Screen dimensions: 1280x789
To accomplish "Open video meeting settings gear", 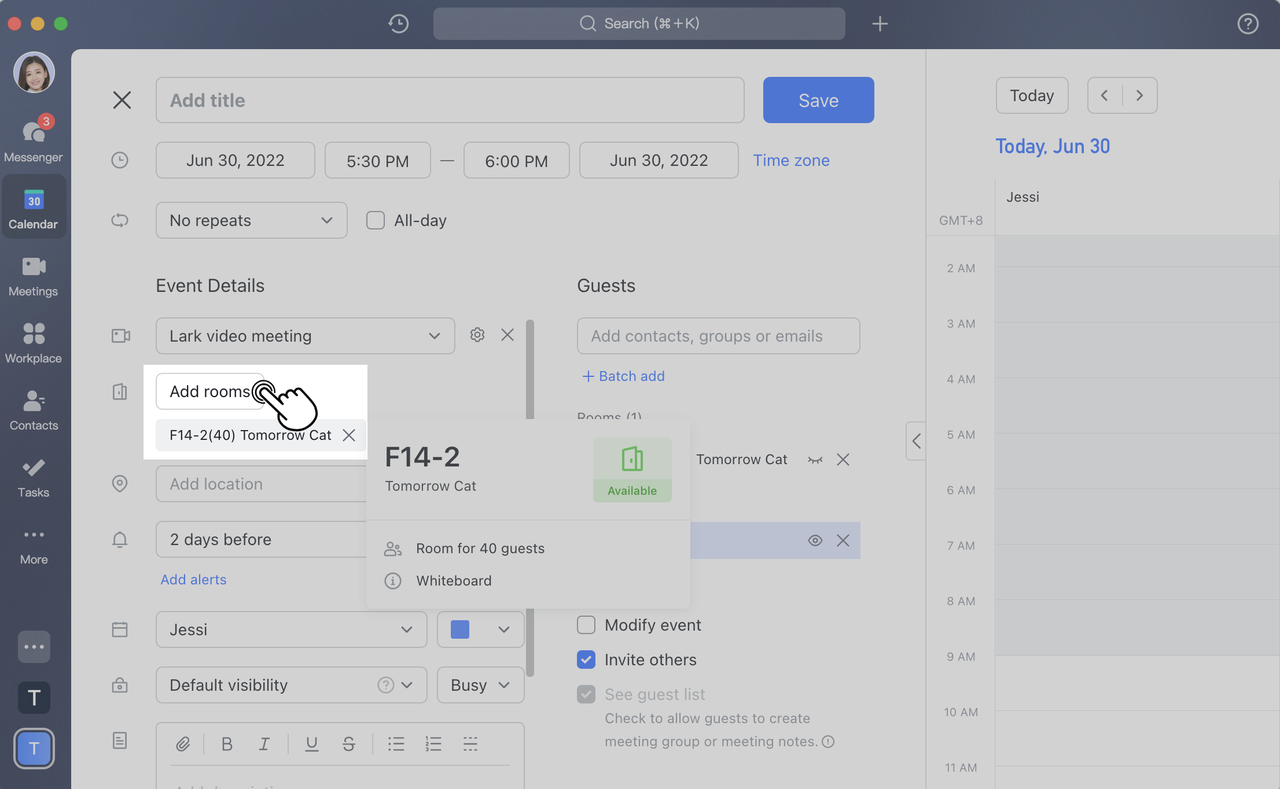I will (x=477, y=335).
